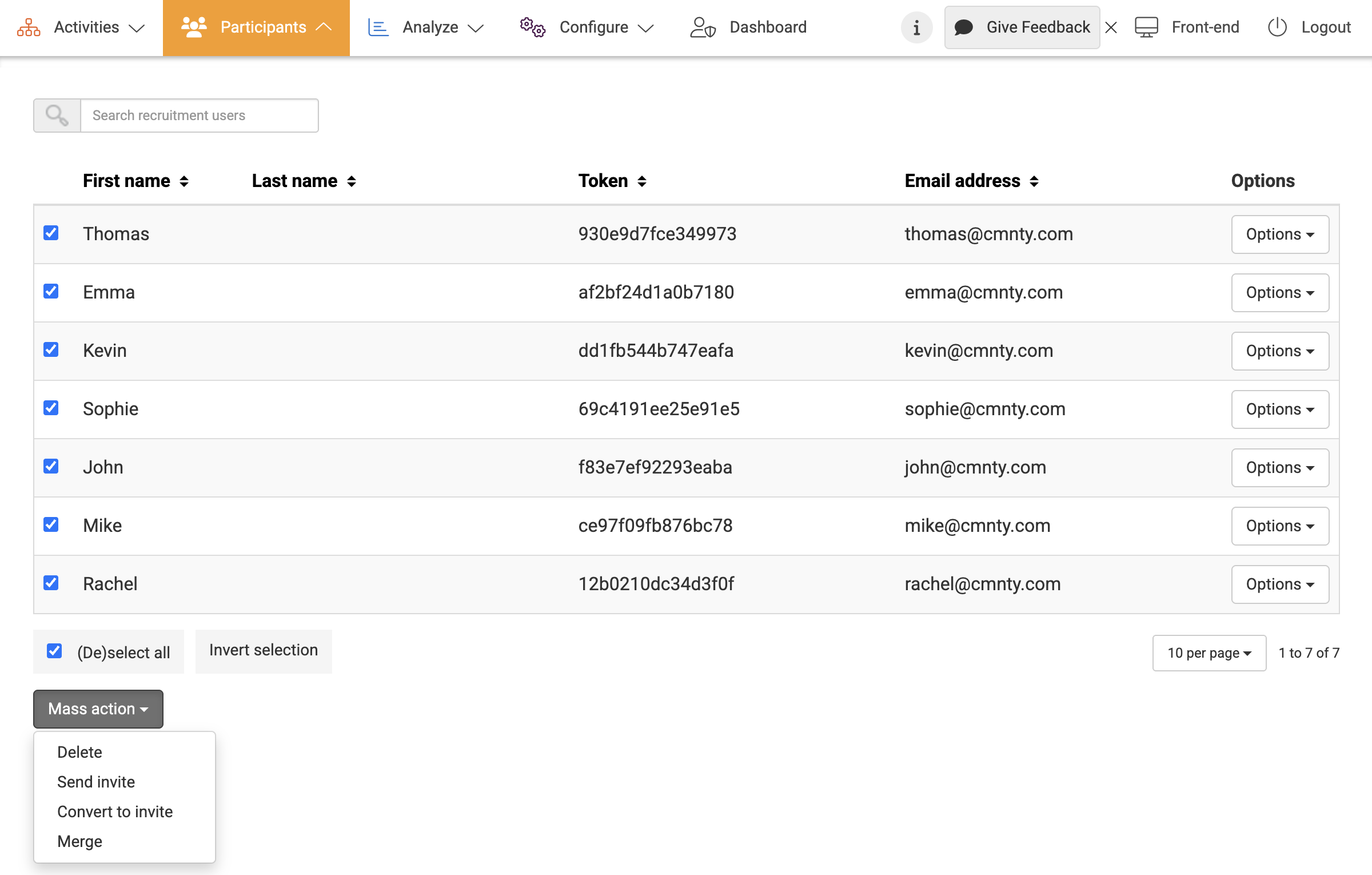Open Options dropdown for Rachel

(x=1279, y=584)
